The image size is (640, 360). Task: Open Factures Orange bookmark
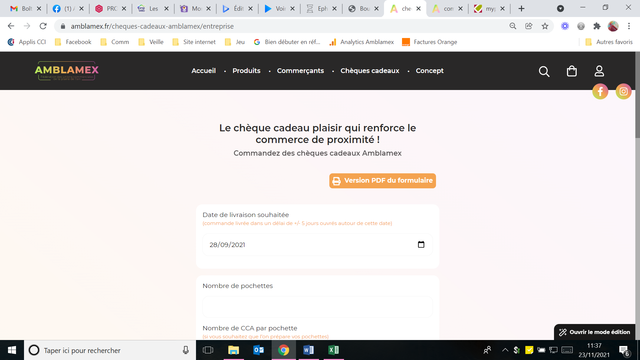429,42
